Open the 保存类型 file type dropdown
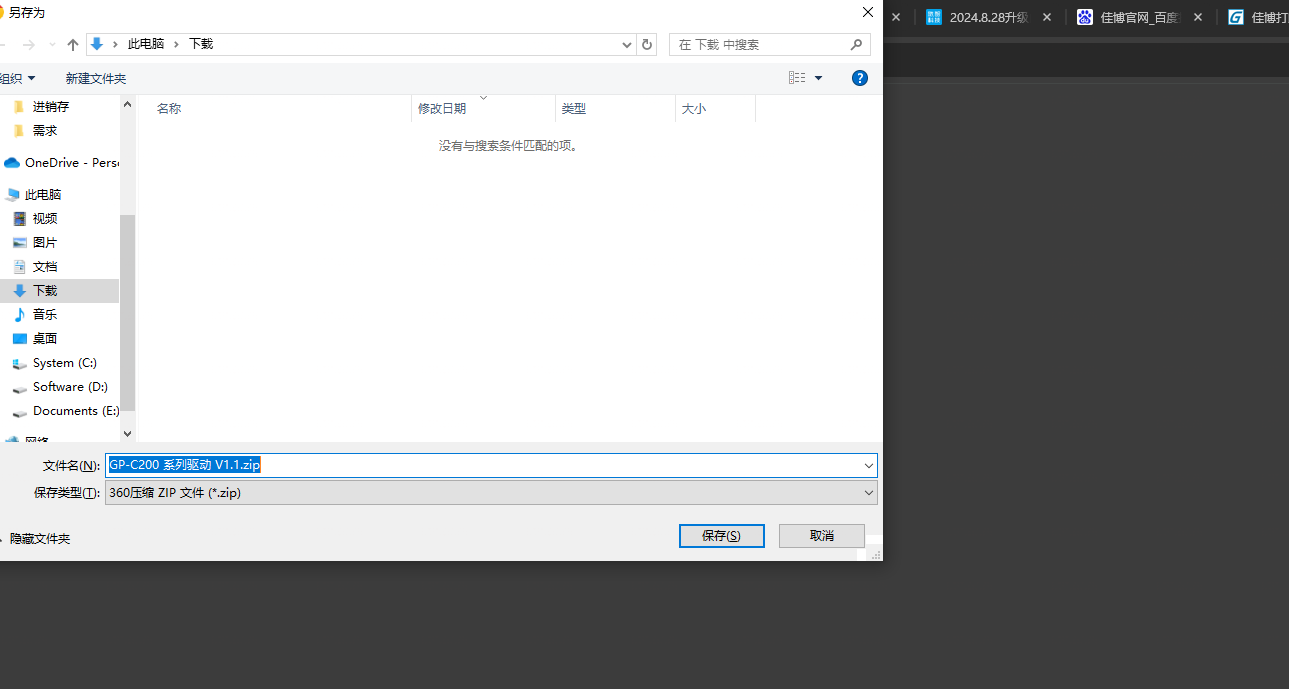The image size is (1289, 689). tap(491, 492)
